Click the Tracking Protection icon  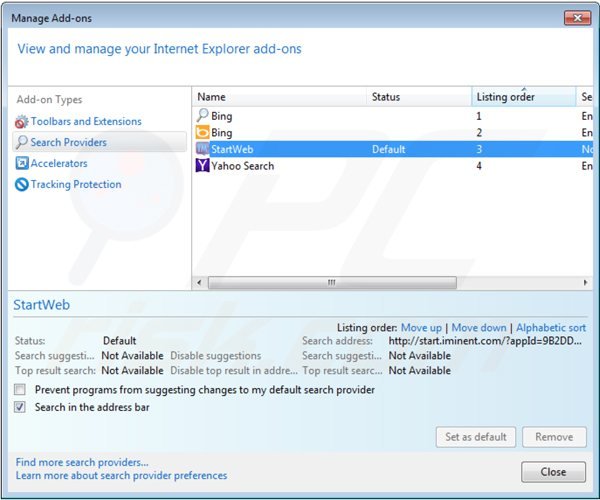coord(22,184)
